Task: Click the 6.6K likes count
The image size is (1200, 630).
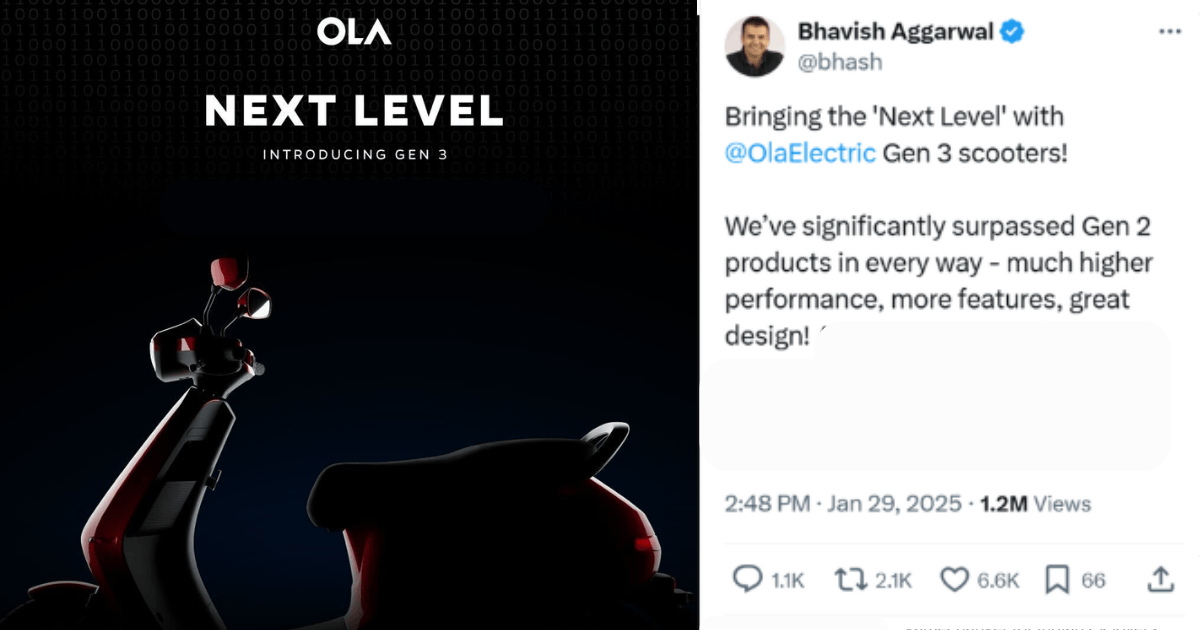Action: tap(998, 579)
